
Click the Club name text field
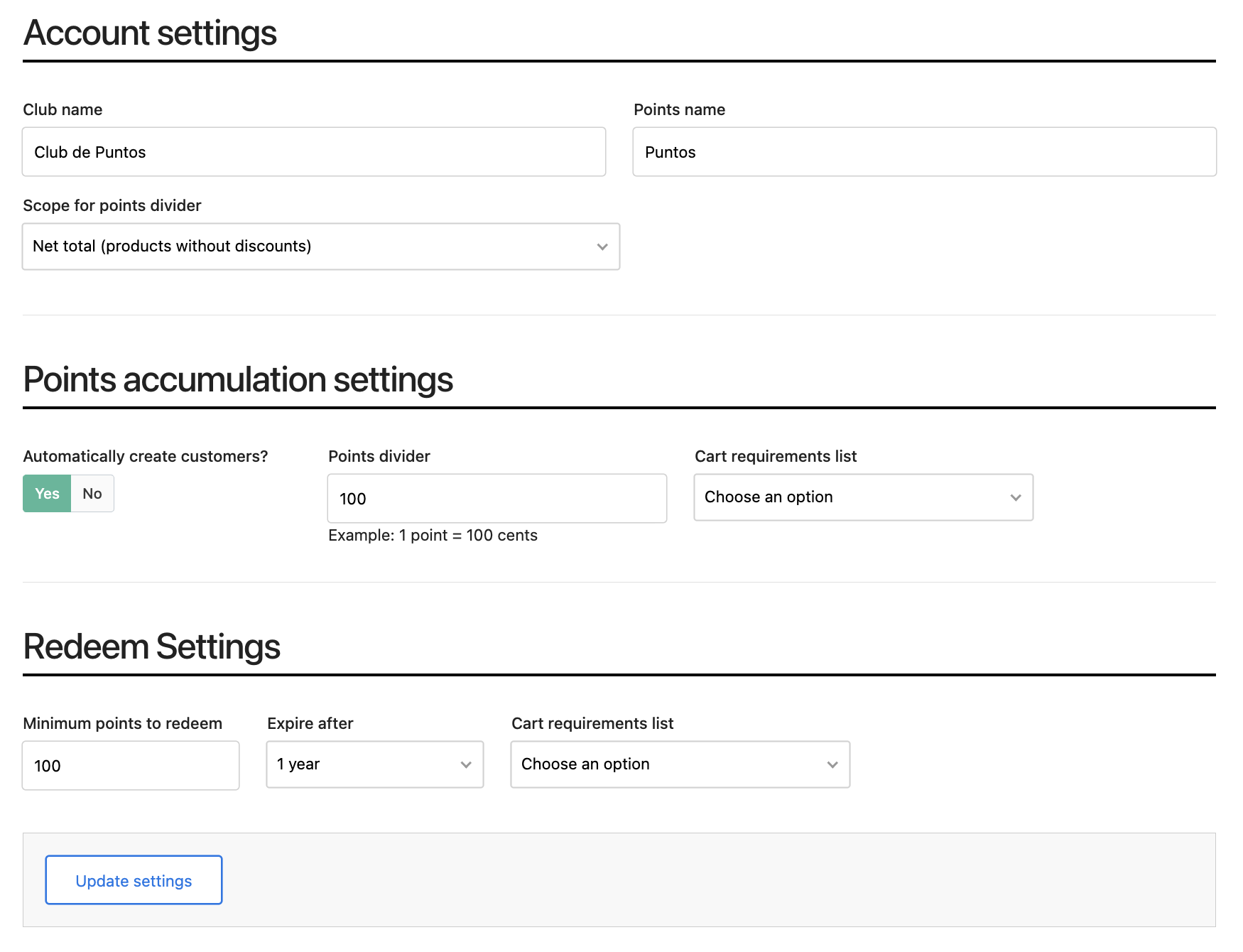pyautogui.click(x=313, y=152)
